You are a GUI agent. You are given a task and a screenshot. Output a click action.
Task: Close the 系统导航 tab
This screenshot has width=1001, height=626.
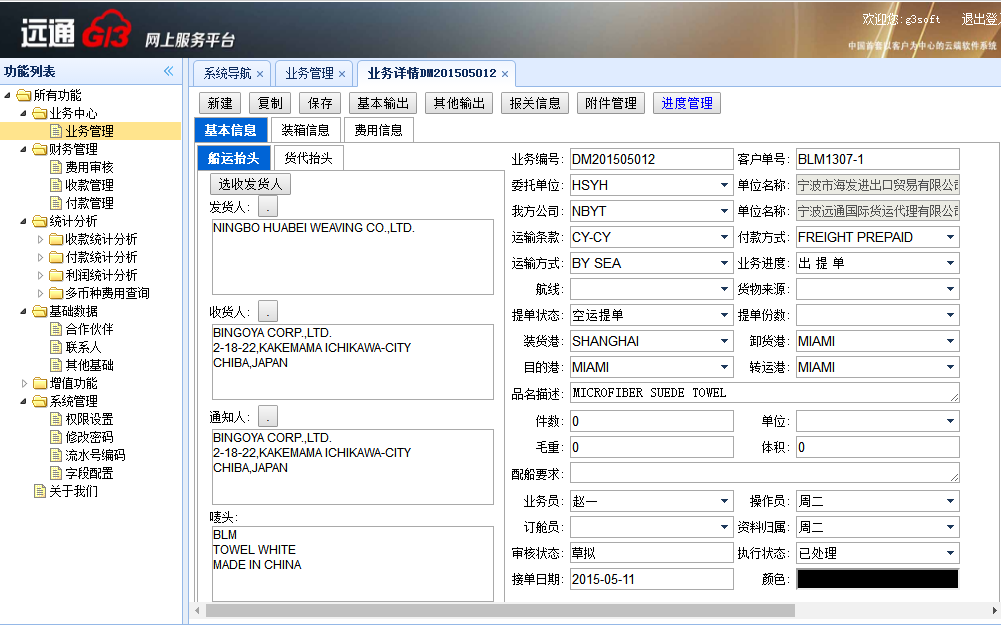pos(260,74)
